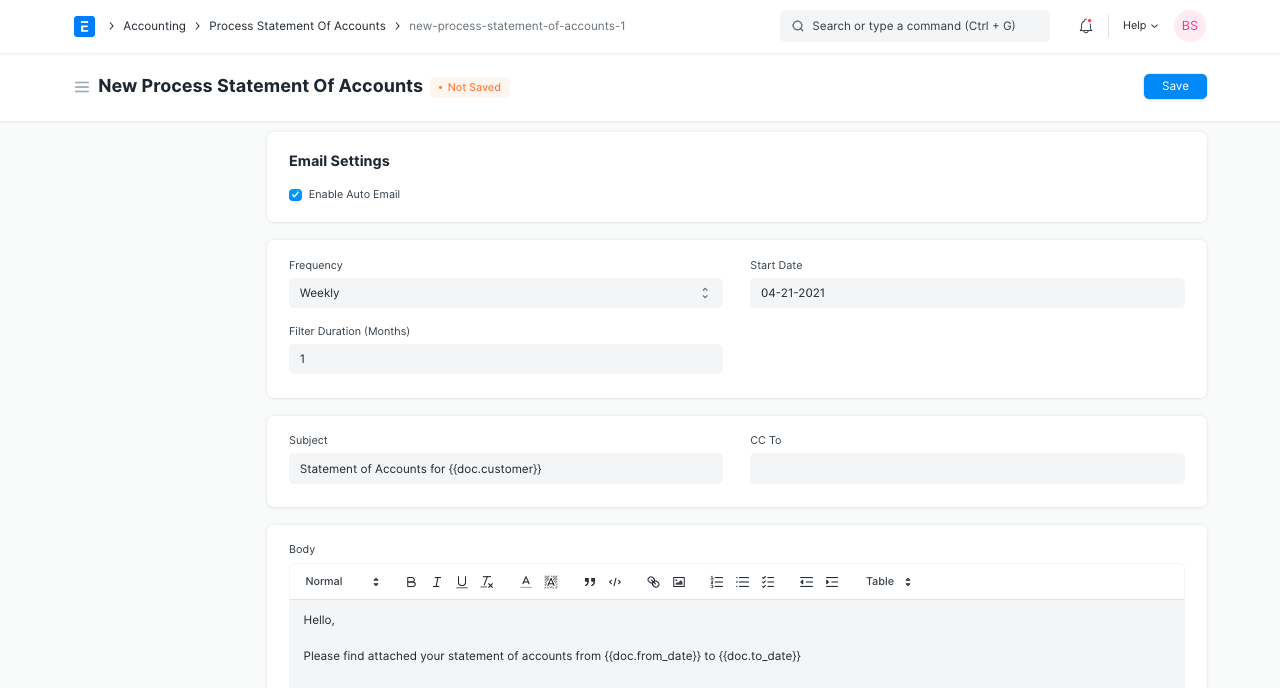Click the CC To input field
The width and height of the screenshot is (1280, 688).
tap(966, 468)
